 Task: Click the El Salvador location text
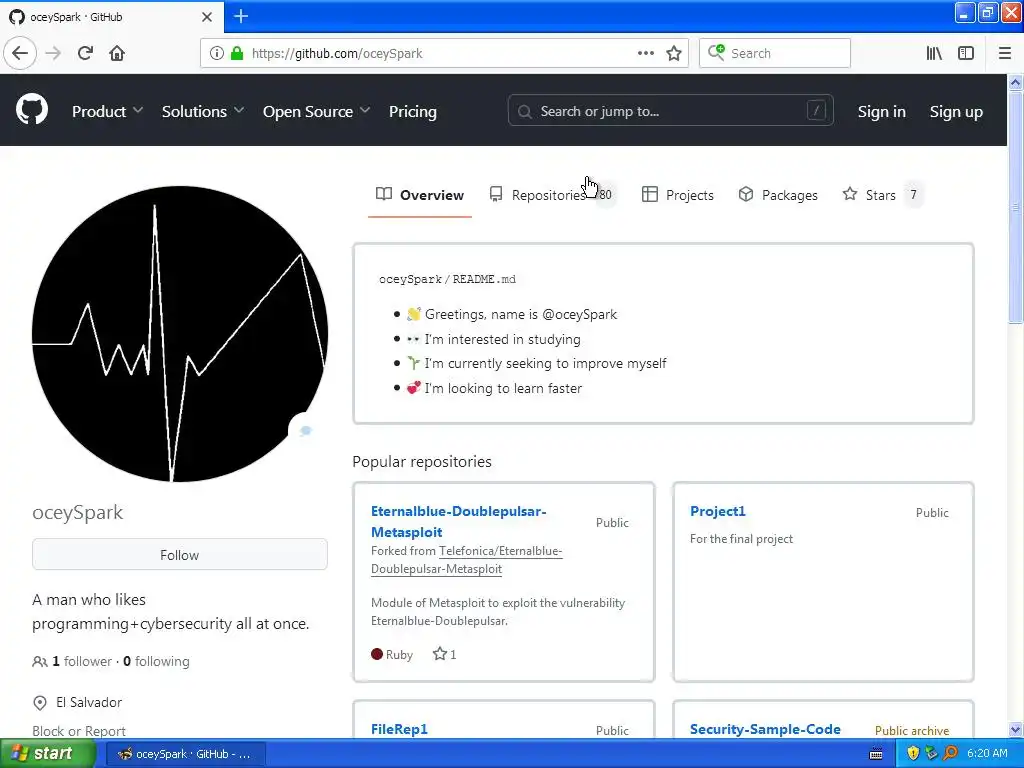(x=89, y=702)
